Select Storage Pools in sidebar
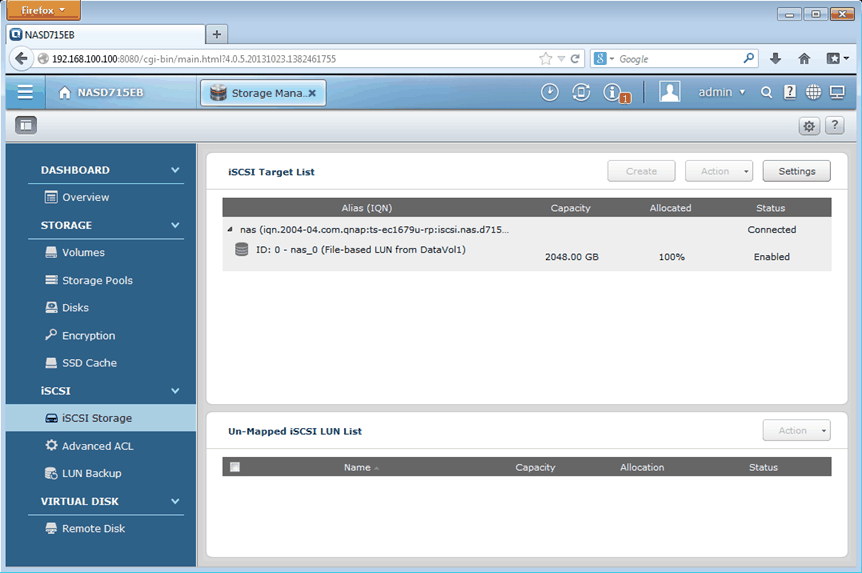The width and height of the screenshot is (862, 573). tap(97, 281)
